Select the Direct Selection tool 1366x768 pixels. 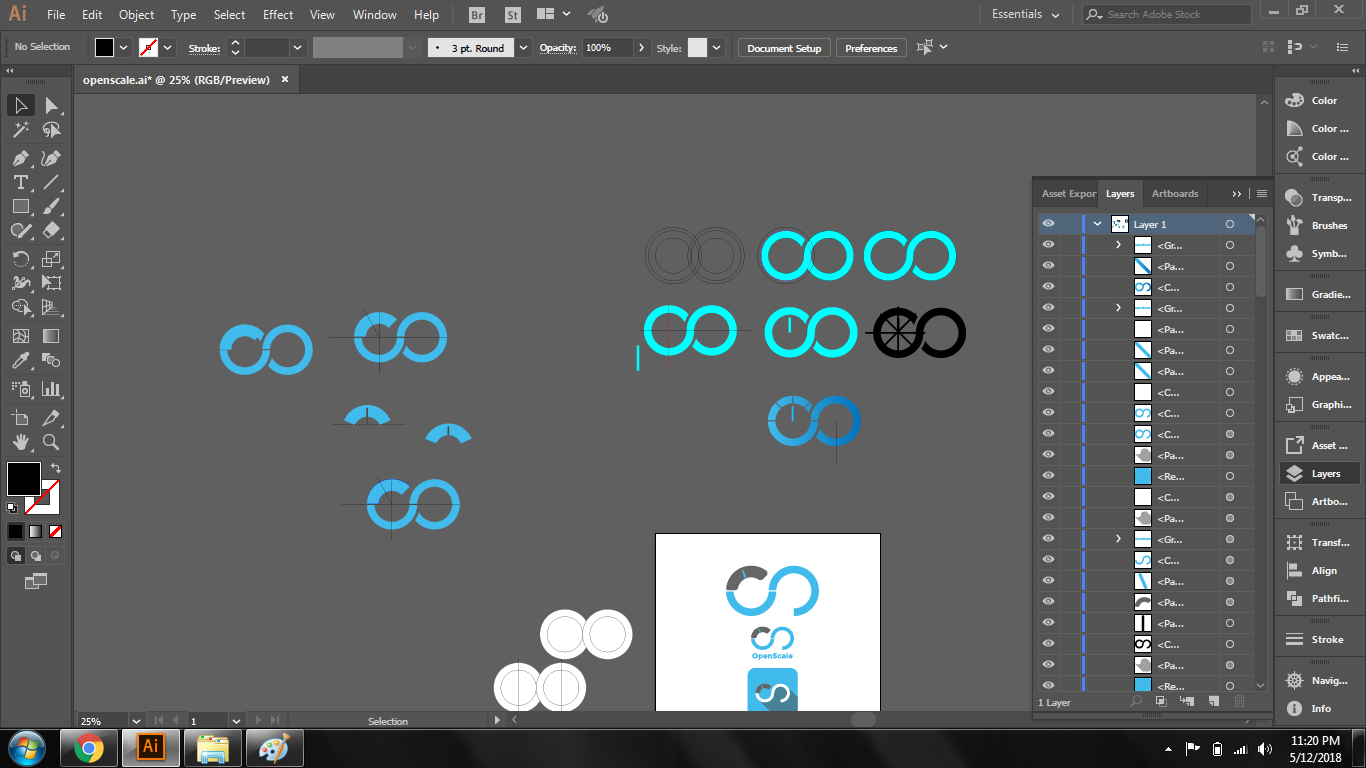coord(52,105)
